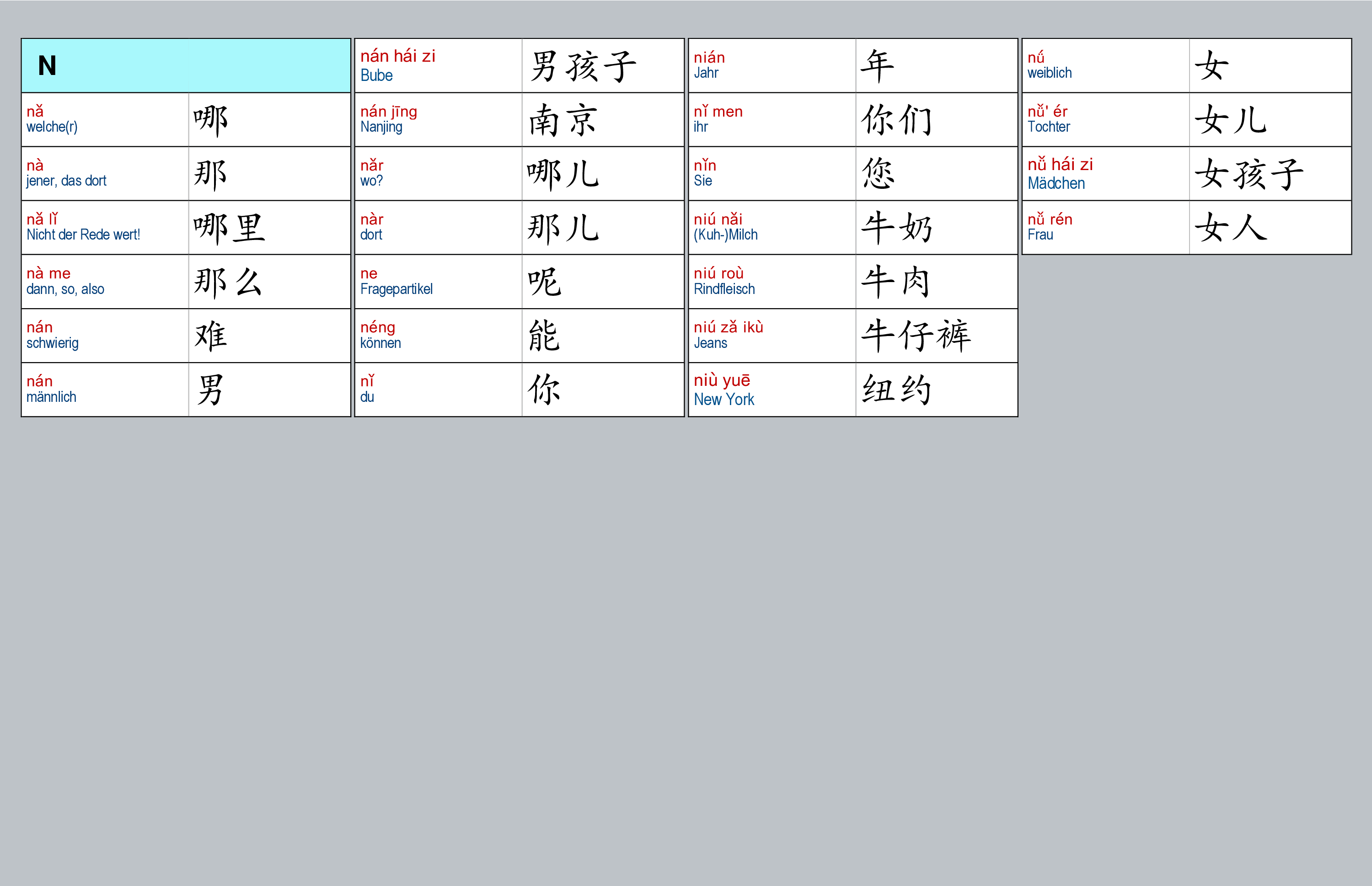The width and height of the screenshot is (1372, 886).
Task: Click the 牛奶 characters for Milch
Action: [896, 228]
